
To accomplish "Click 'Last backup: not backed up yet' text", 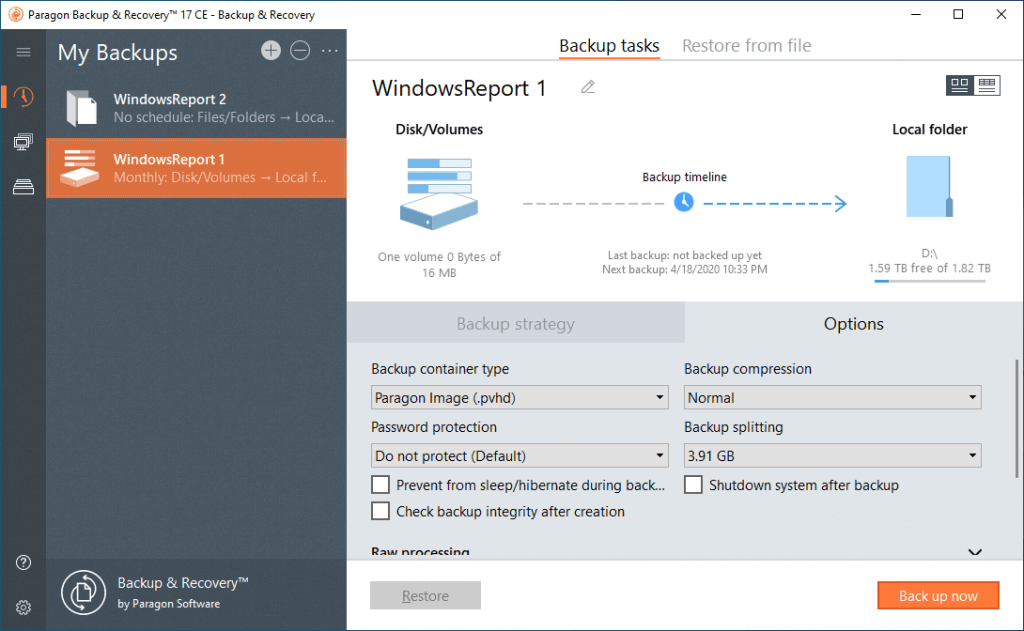I will point(684,255).
